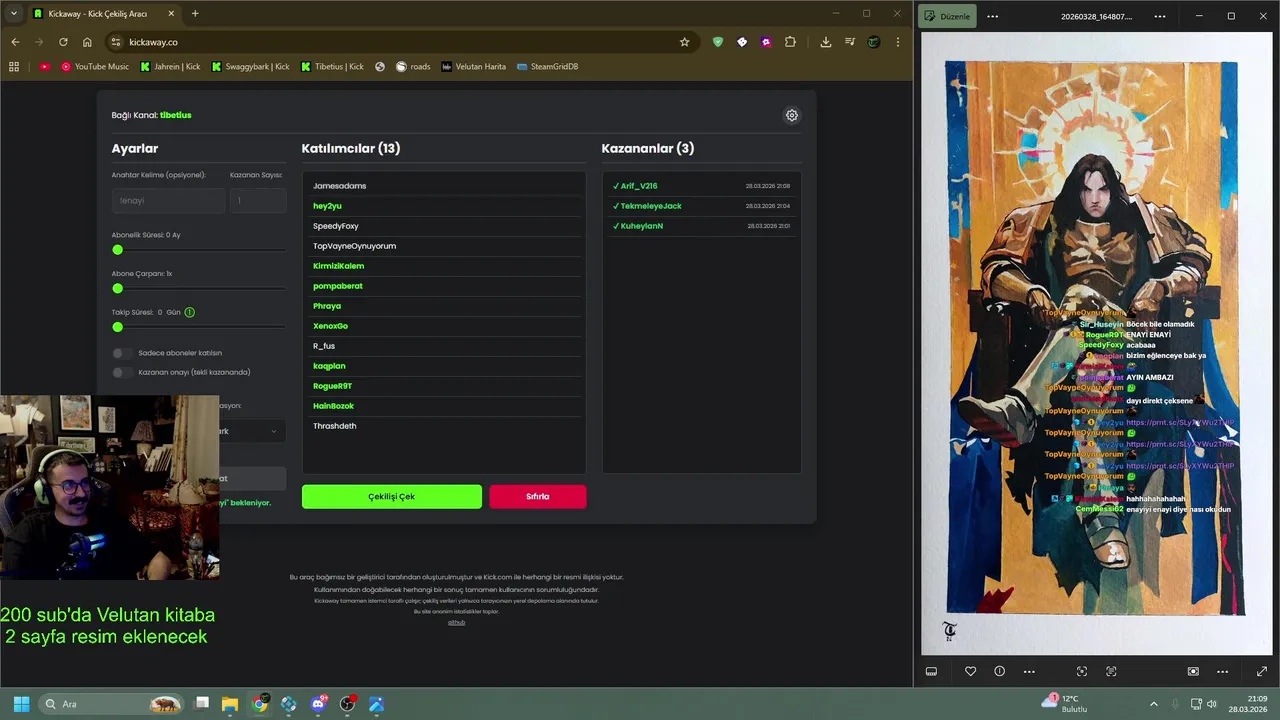Open the Chrome extensions puzzle icon
This screenshot has width=1280, height=720.
click(790, 42)
